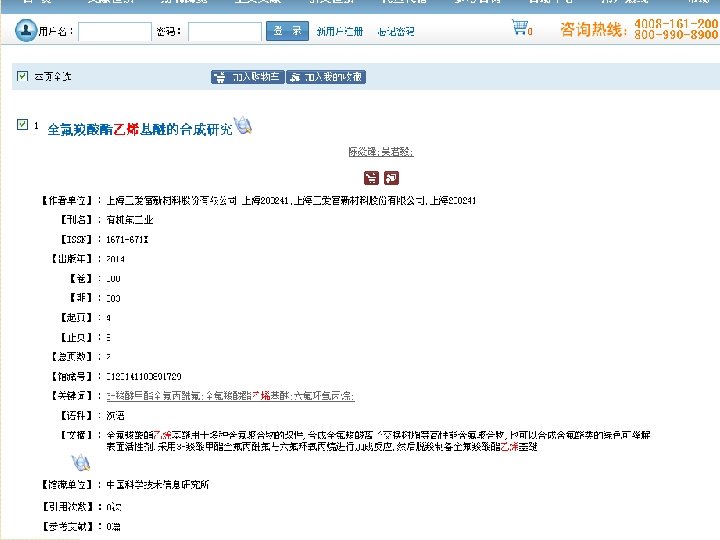Select the journal name text 有机氟工业
This screenshot has width=720, height=540.
point(130,220)
